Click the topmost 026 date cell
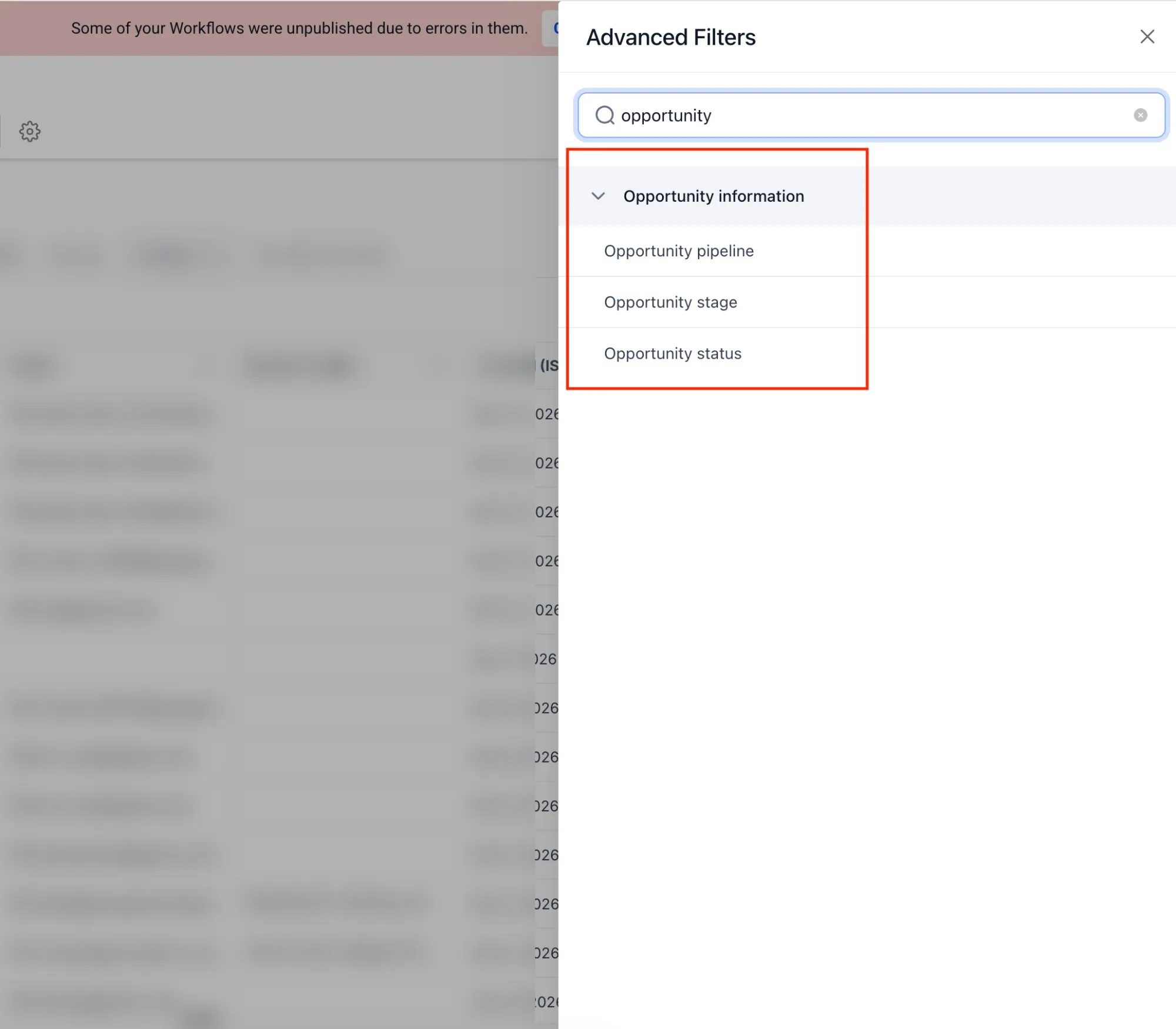 pos(546,415)
